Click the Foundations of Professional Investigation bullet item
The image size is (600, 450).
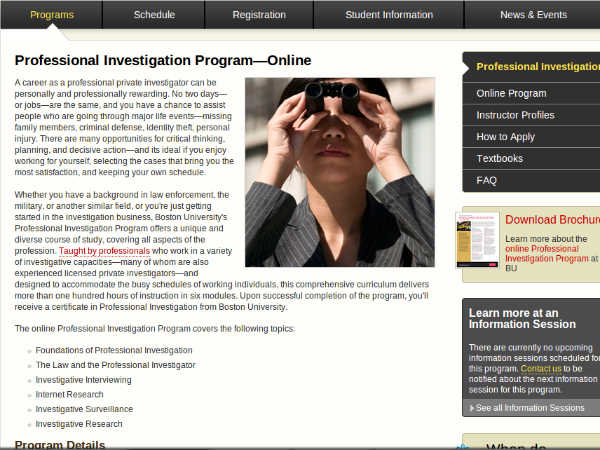point(114,350)
